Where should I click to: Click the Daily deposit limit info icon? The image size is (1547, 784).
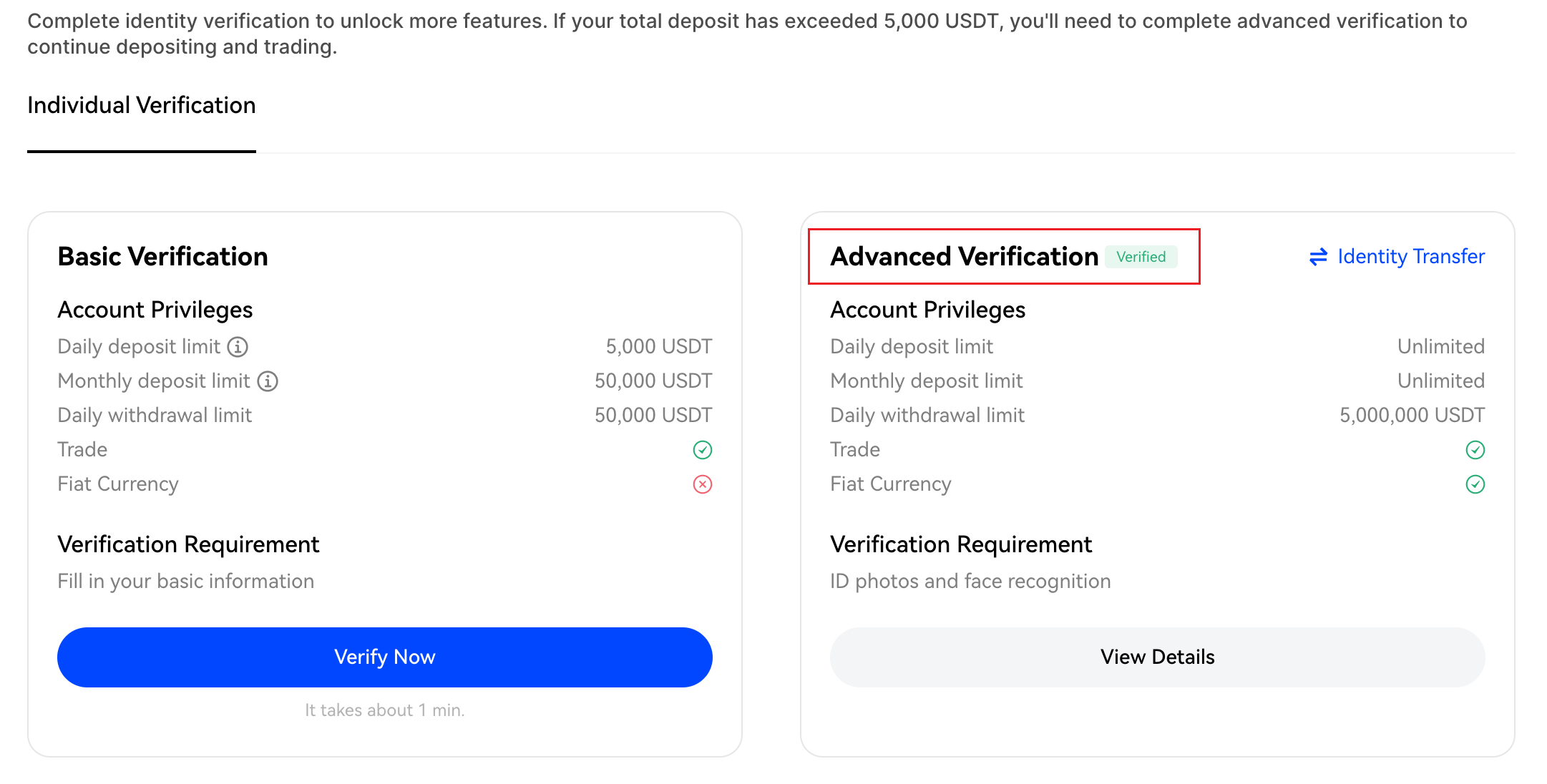coord(238,347)
